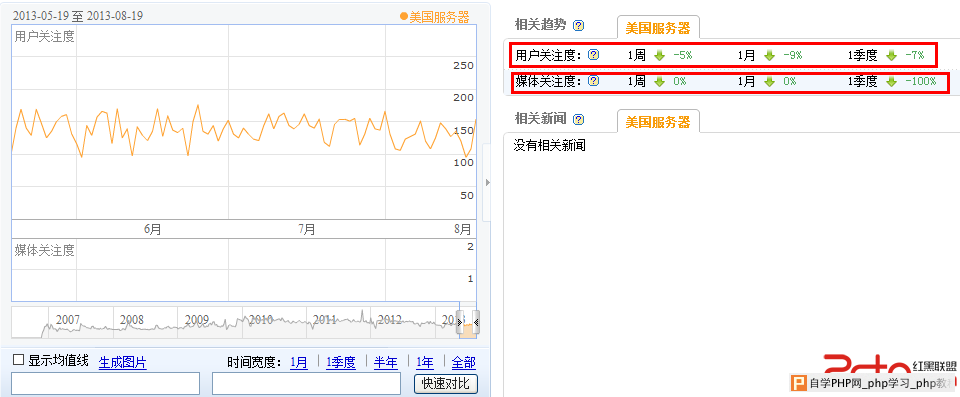960x397 pixels.
Task: Enable the 显示均值线 checkbox
Action: coord(18,360)
